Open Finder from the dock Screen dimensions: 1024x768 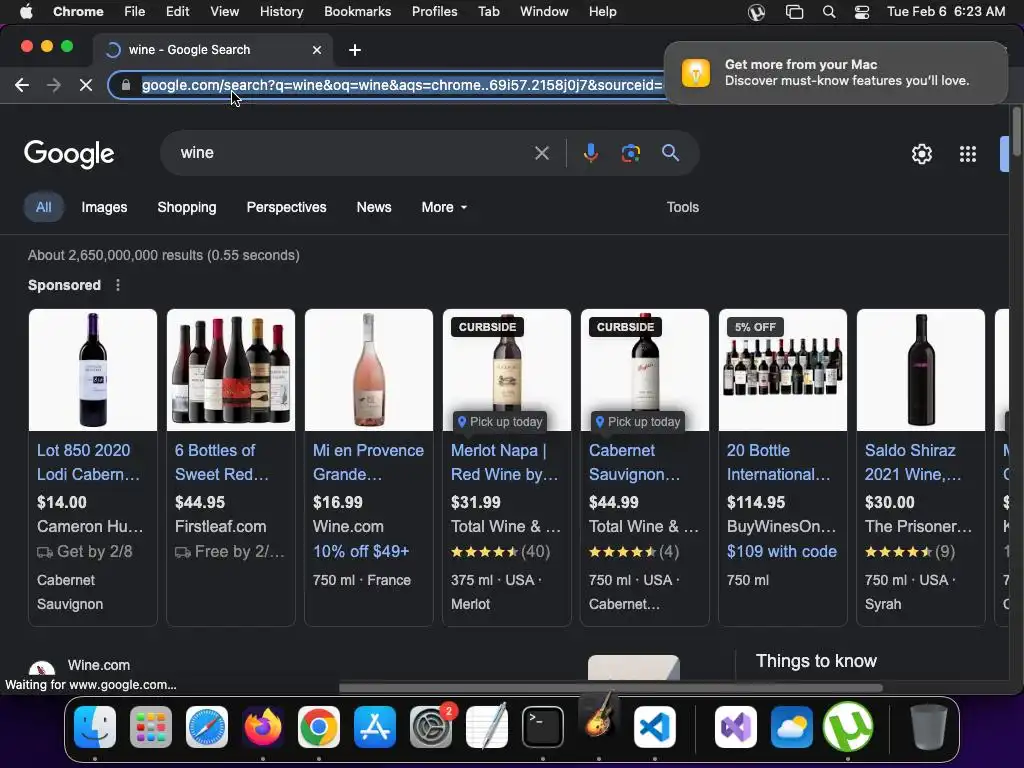95,727
